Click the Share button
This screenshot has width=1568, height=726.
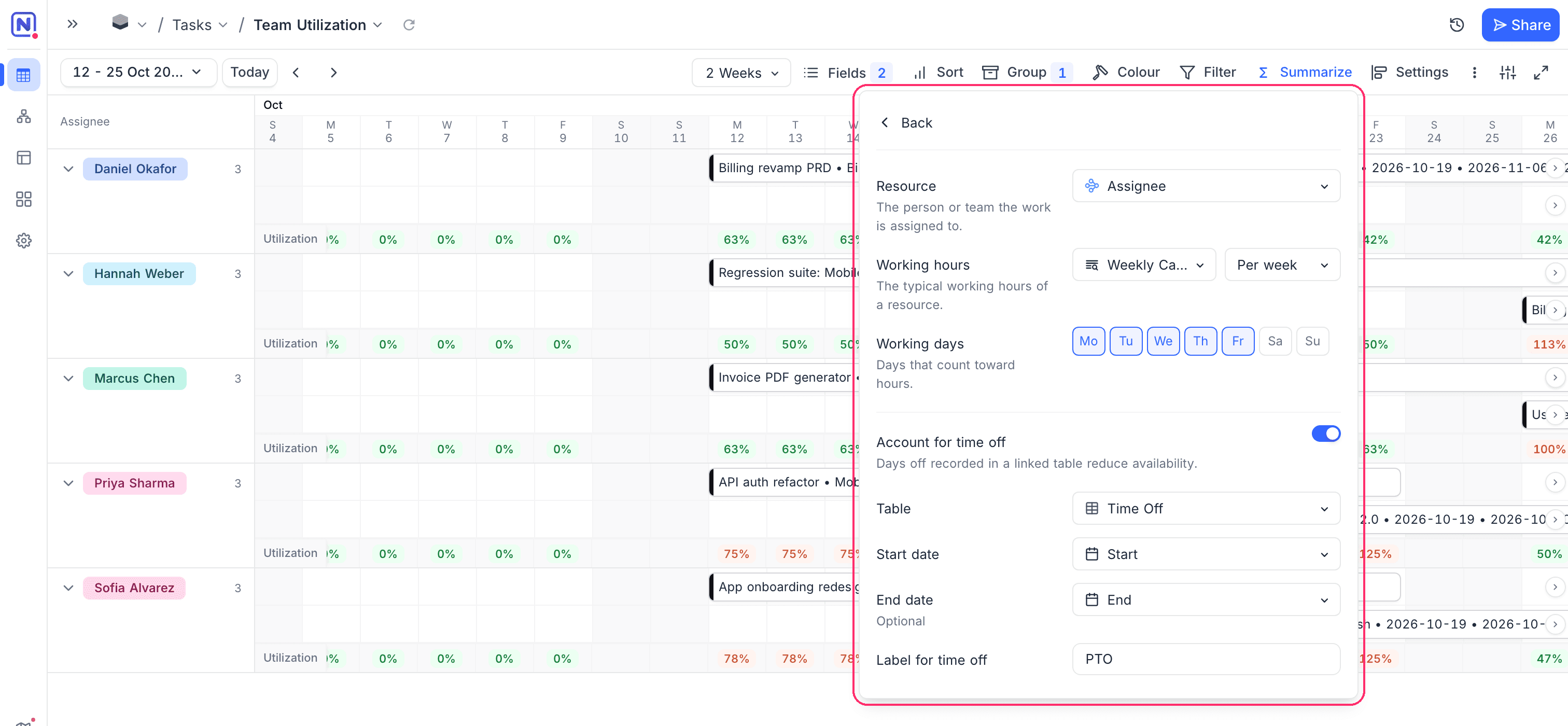coord(1519,25)
